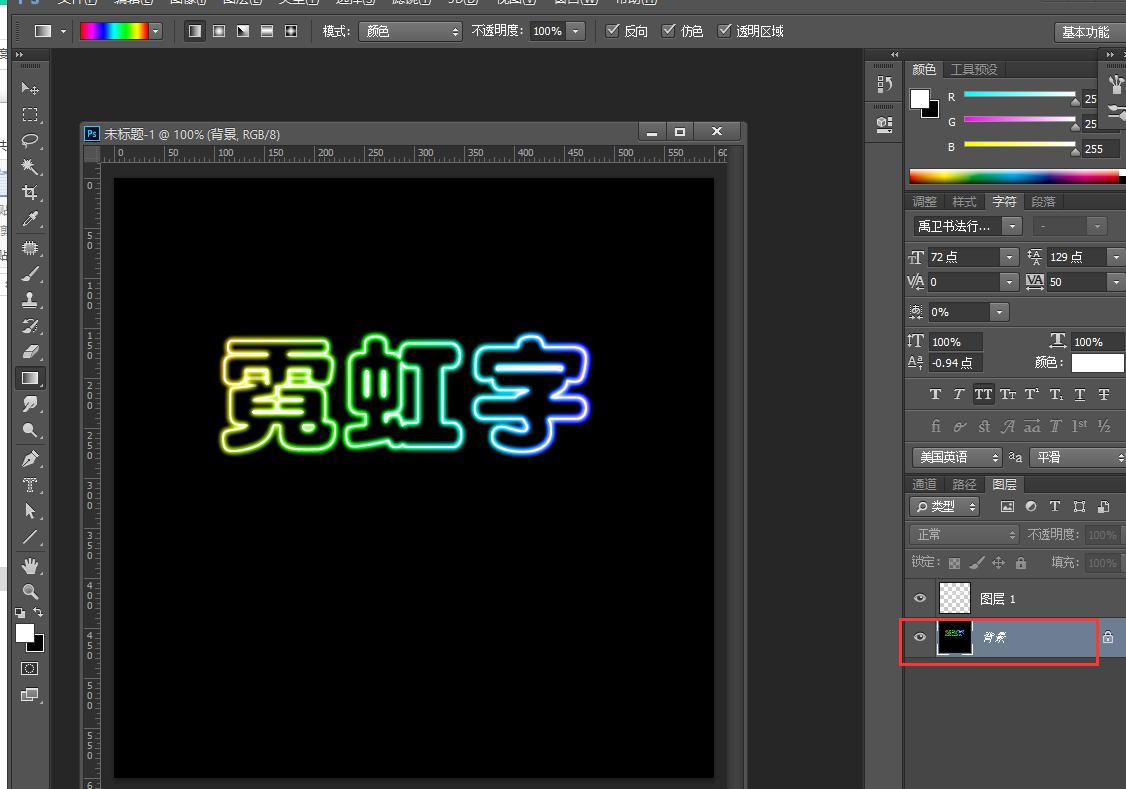This screenshot has height=789, width=1126.
Task: Switch to the 通道 channels tab
Action: [923, 483]
